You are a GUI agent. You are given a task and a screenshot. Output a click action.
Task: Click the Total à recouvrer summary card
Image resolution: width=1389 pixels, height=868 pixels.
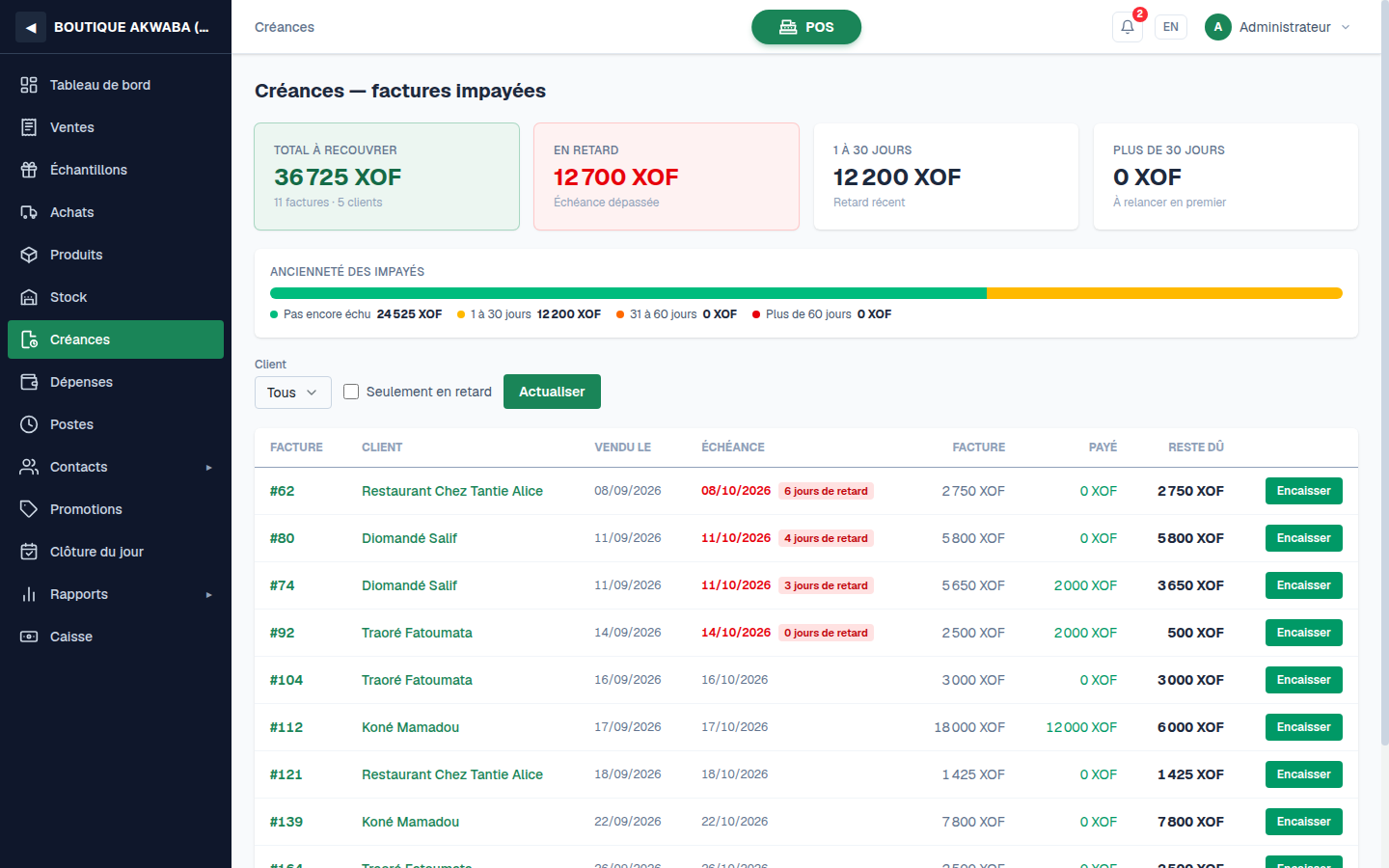(x=387, y=176)
